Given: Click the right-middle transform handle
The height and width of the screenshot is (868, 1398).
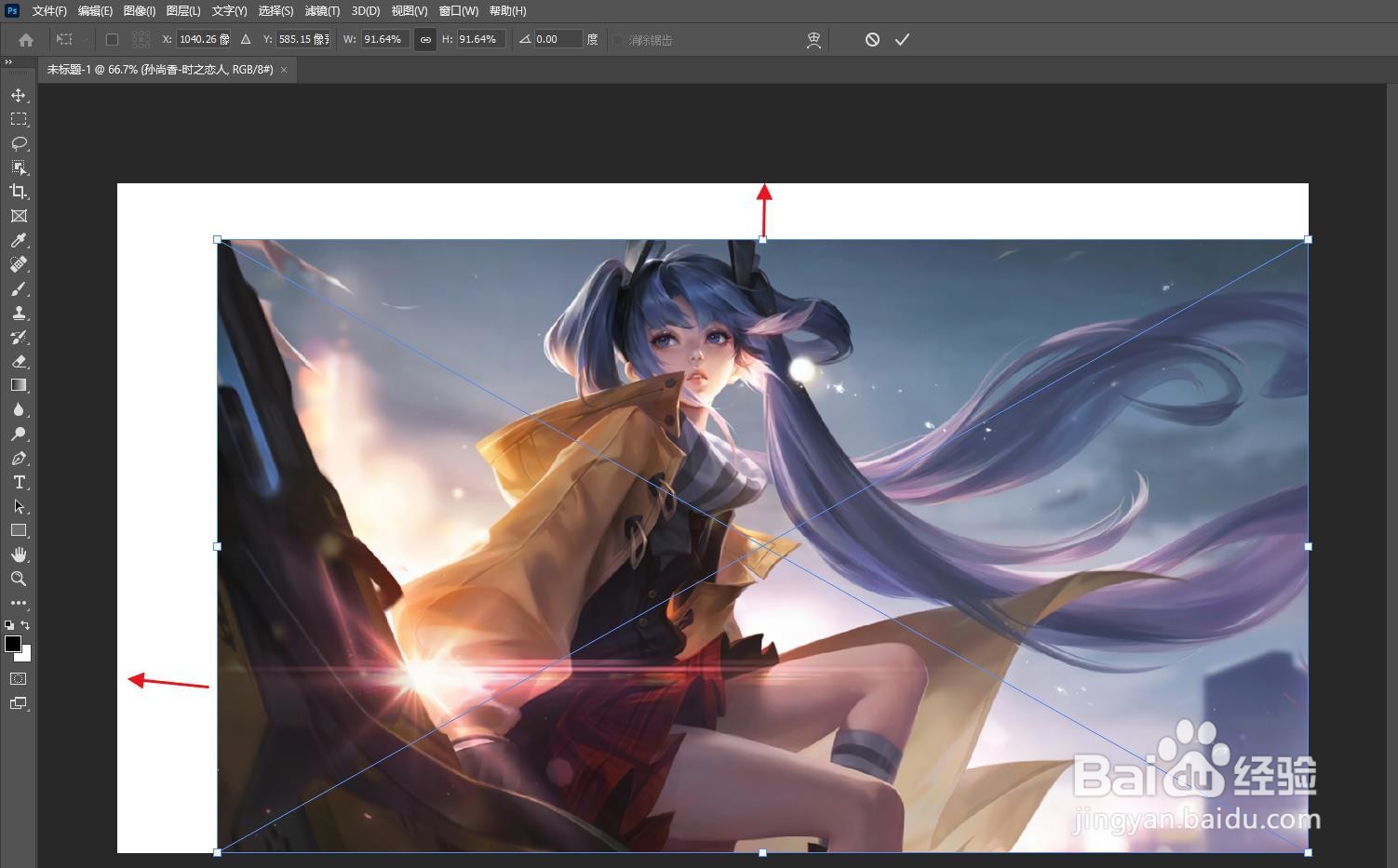Looking at the screenshot, I should click(x=1308, y=546).
